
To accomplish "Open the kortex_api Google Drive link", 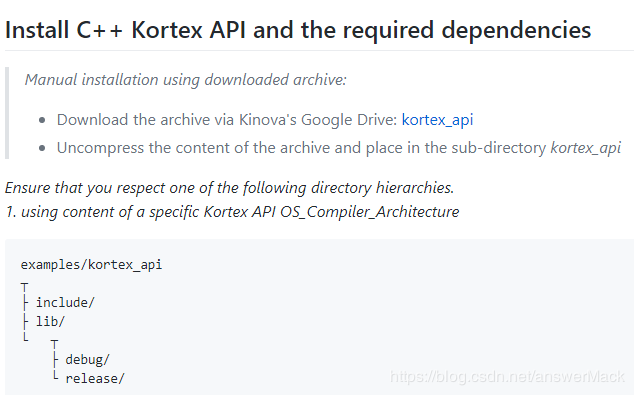I will (x=437, y=120).
